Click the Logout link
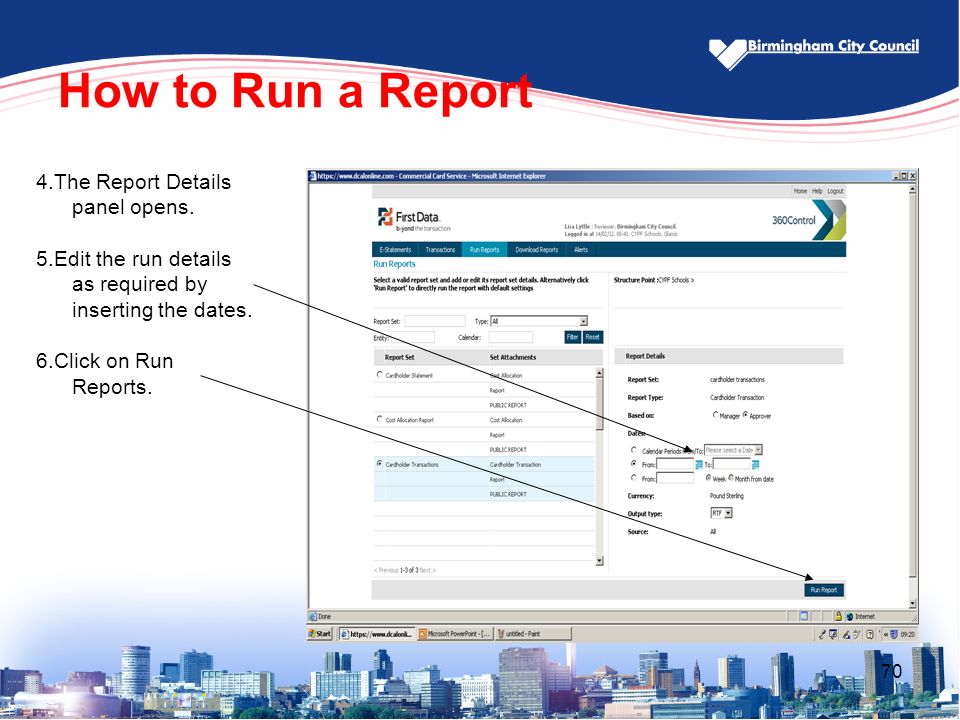Viewport: 960px width, 720px height. (x=835, y=191)
